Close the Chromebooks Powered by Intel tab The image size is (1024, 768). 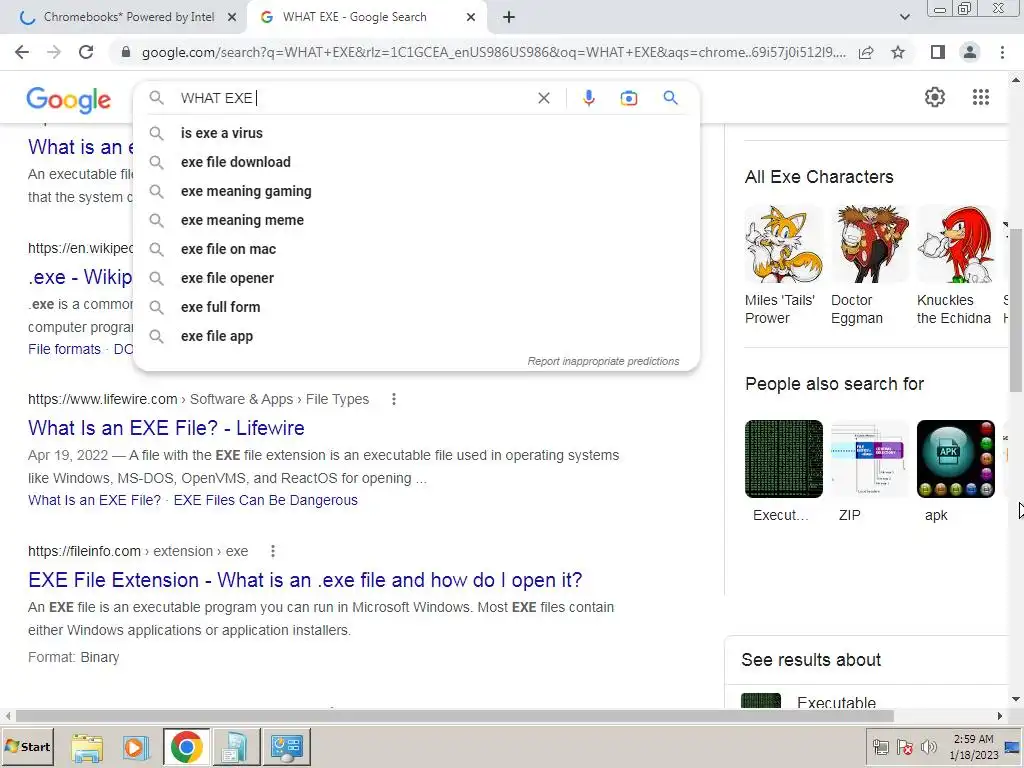point(232,17)
